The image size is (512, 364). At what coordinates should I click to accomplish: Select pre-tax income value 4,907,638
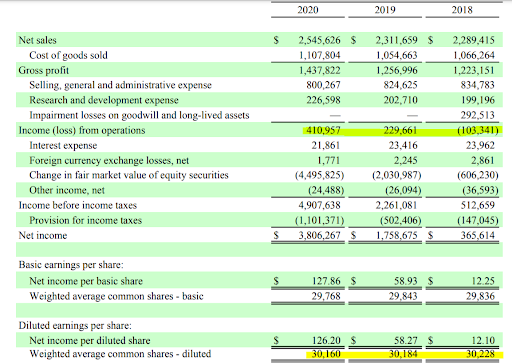[x=319, y=205]
